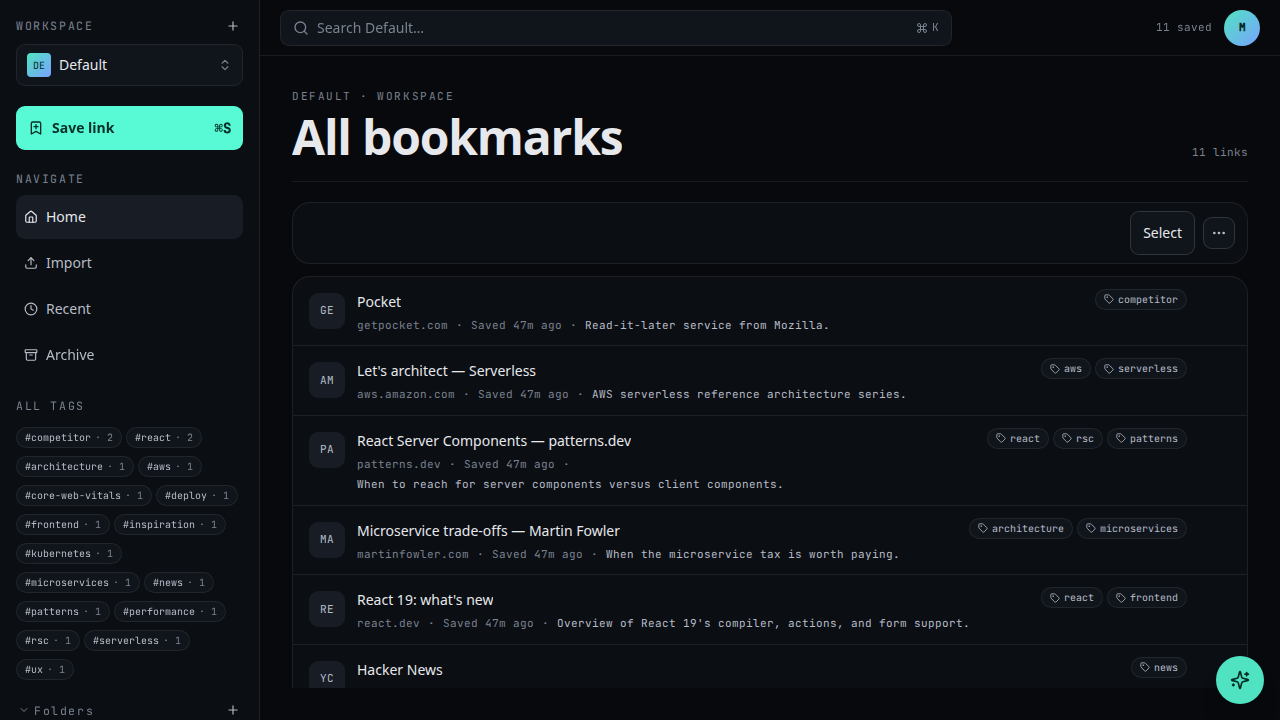This screenshot has height=720, width=1280.
Task: Focus the Search Default field
Action: tap(616, 28)
